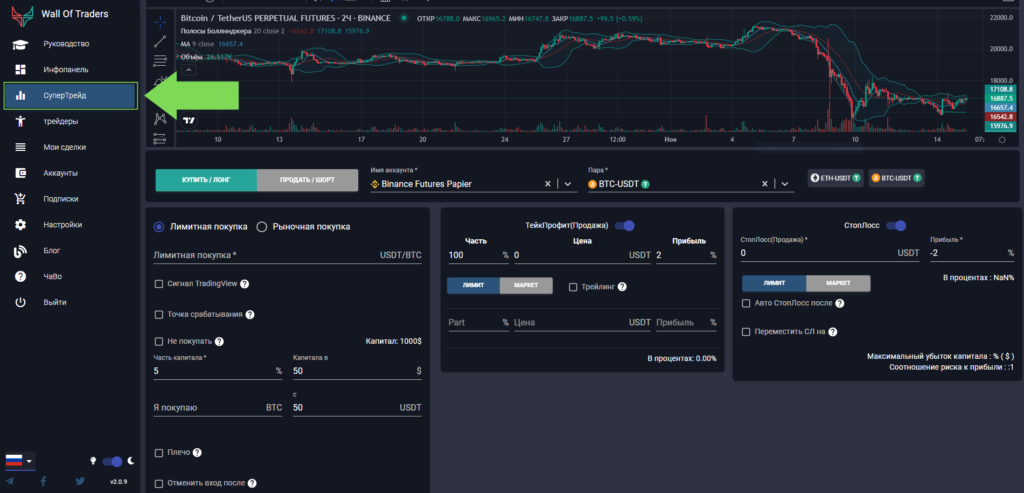The image size is (1024, 493).
Task: Select the Лимитная покупка radio button
Action: coord(159,227)
